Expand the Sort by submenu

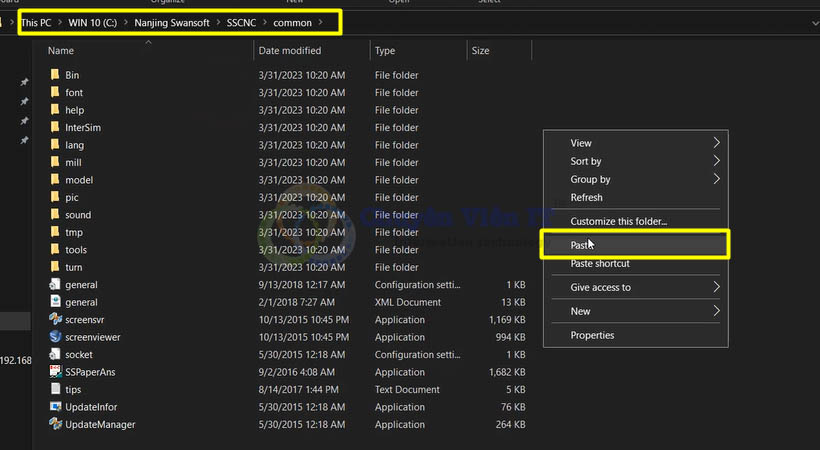[586, 161]
